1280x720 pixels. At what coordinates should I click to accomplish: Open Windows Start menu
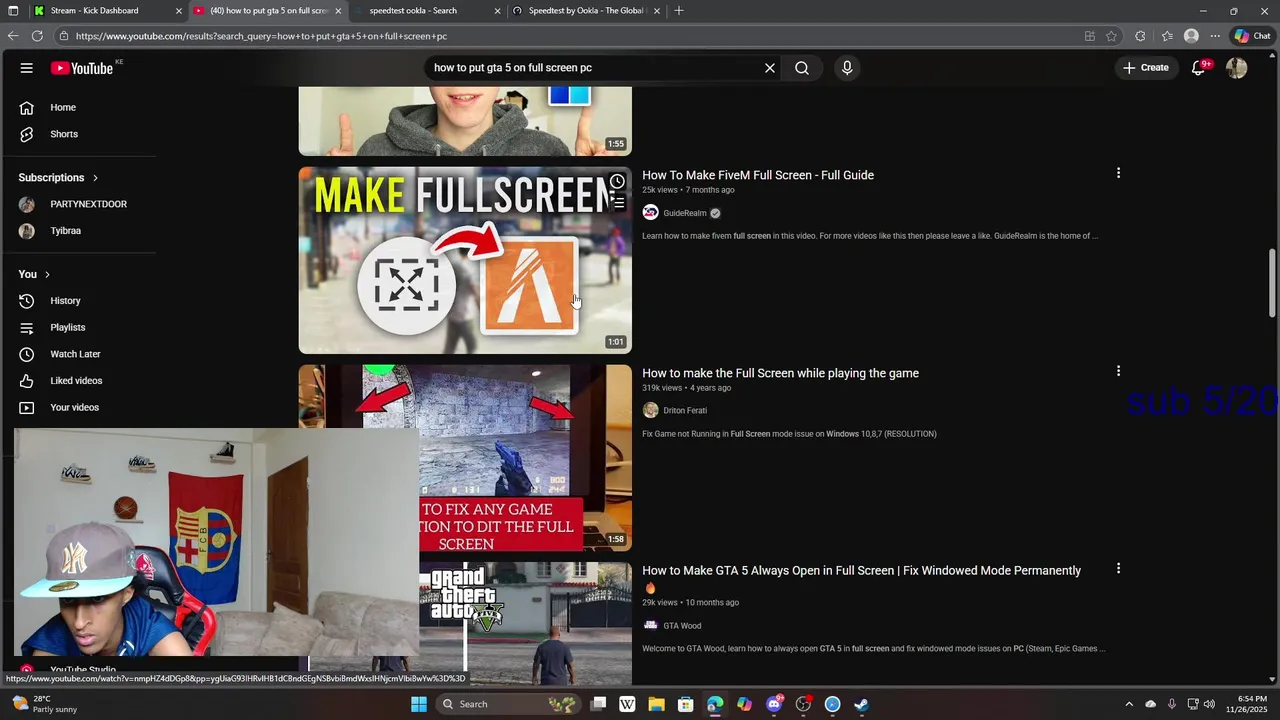click(x=419, y=704)
